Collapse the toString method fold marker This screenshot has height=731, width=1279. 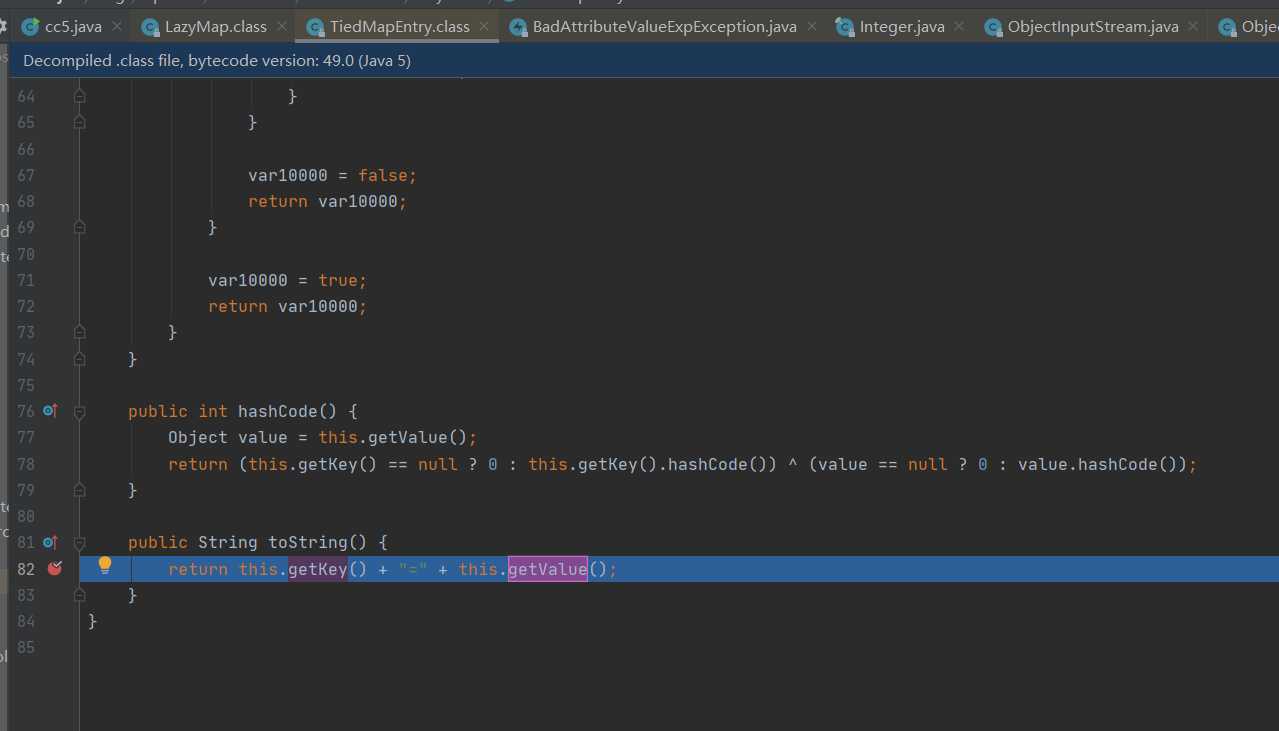coord(80,542)
